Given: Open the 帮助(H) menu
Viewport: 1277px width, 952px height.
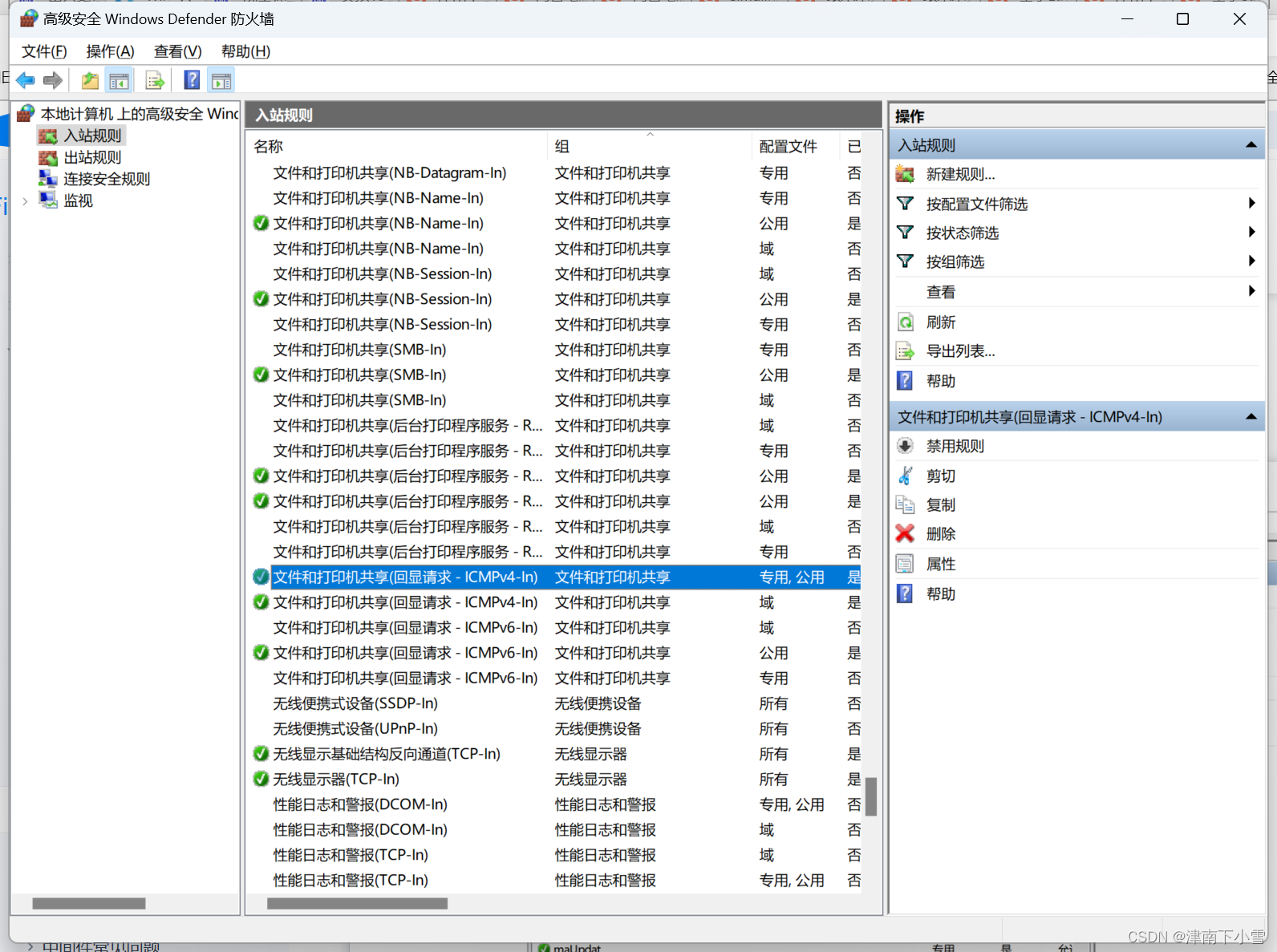Looking at the screenshot, I should pyautogui.click(x=245, y=51).
